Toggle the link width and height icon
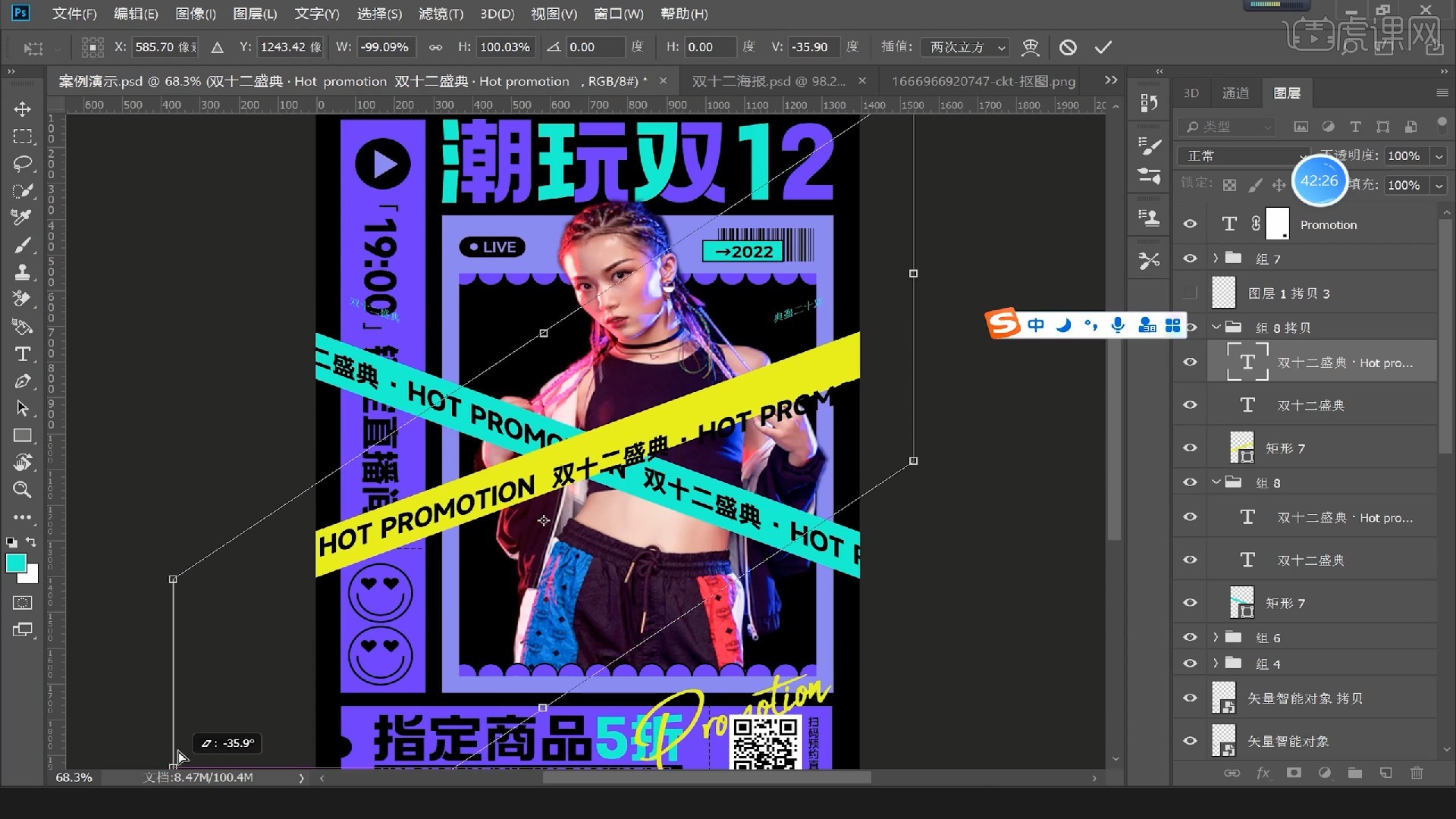The width and height of the screenshot is (1456, 819). click(x=435, y=47)
